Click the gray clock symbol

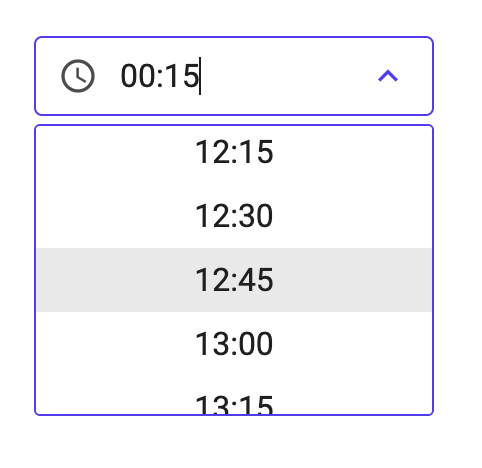click(78, 76)
